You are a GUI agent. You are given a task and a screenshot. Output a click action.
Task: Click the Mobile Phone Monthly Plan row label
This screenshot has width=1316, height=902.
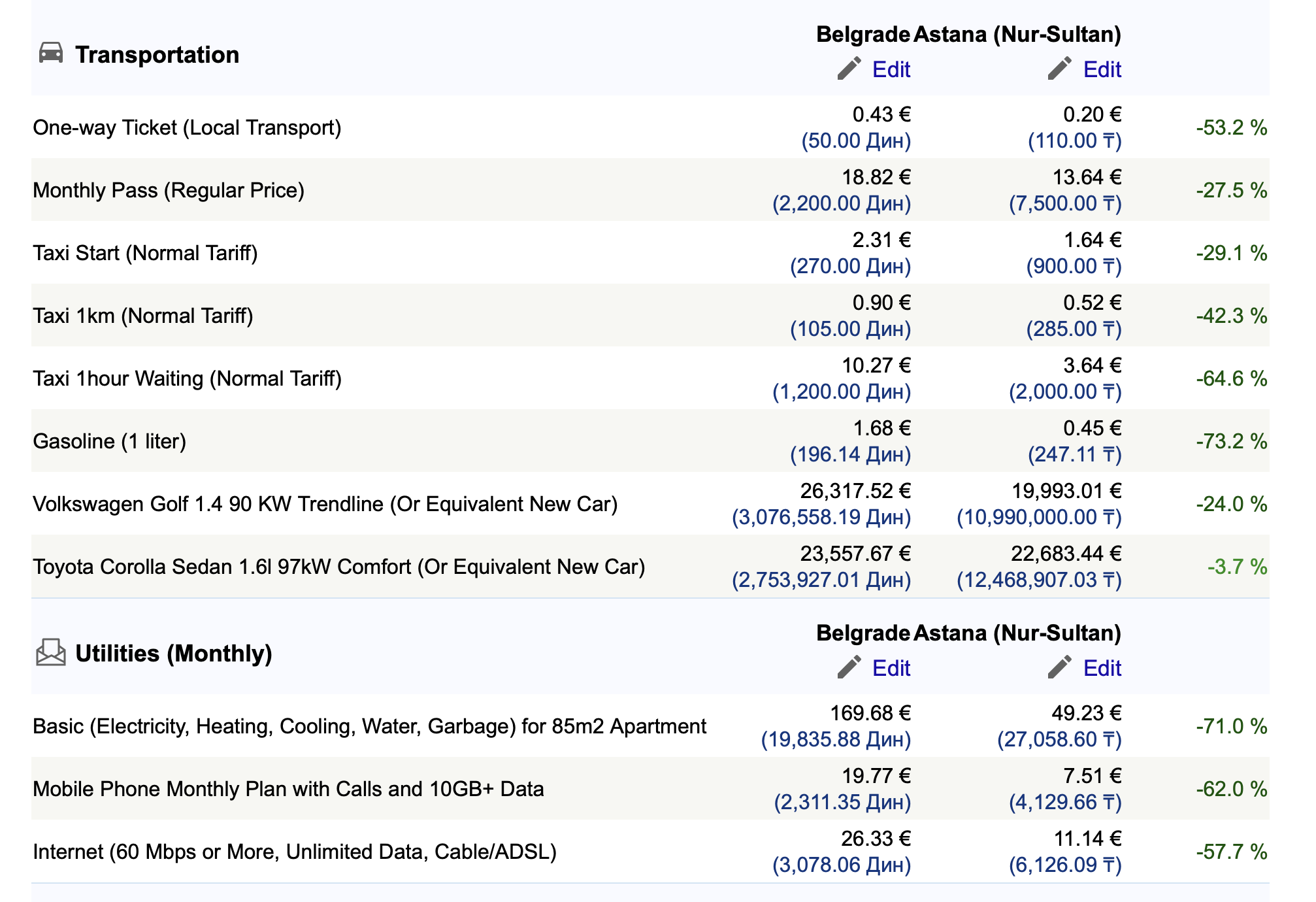tap(288, 789)
